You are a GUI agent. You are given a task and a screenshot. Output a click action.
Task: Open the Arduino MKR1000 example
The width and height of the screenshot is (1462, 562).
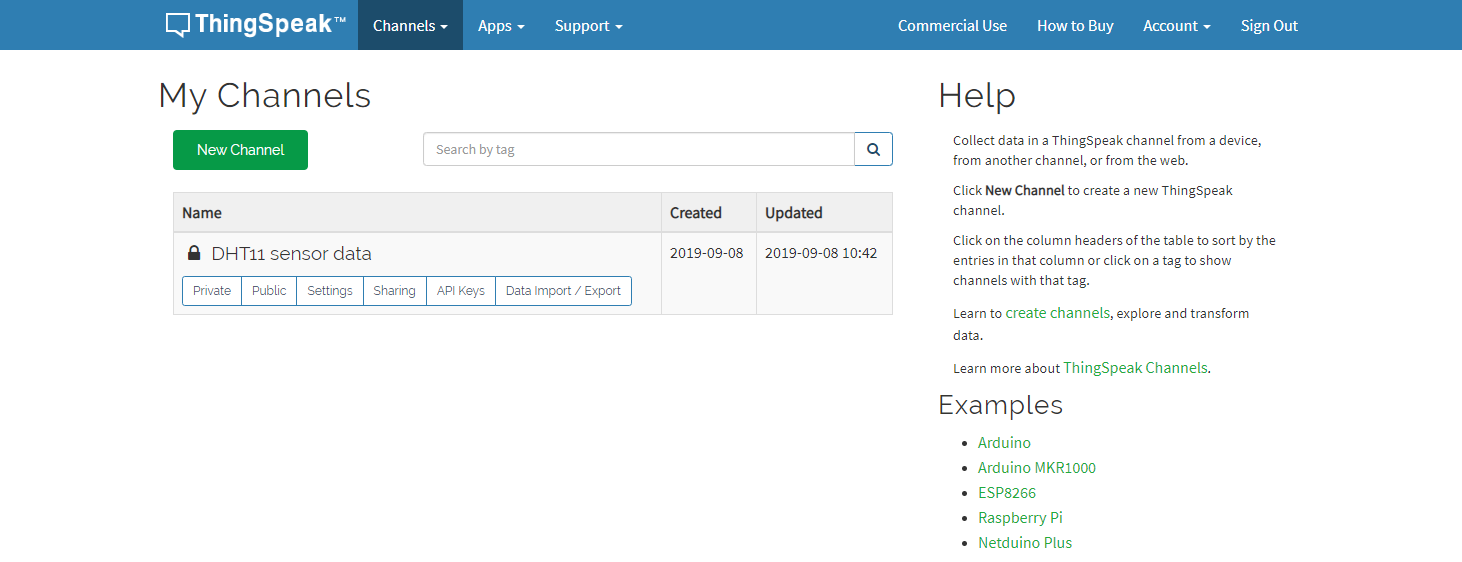point(1037,467)
